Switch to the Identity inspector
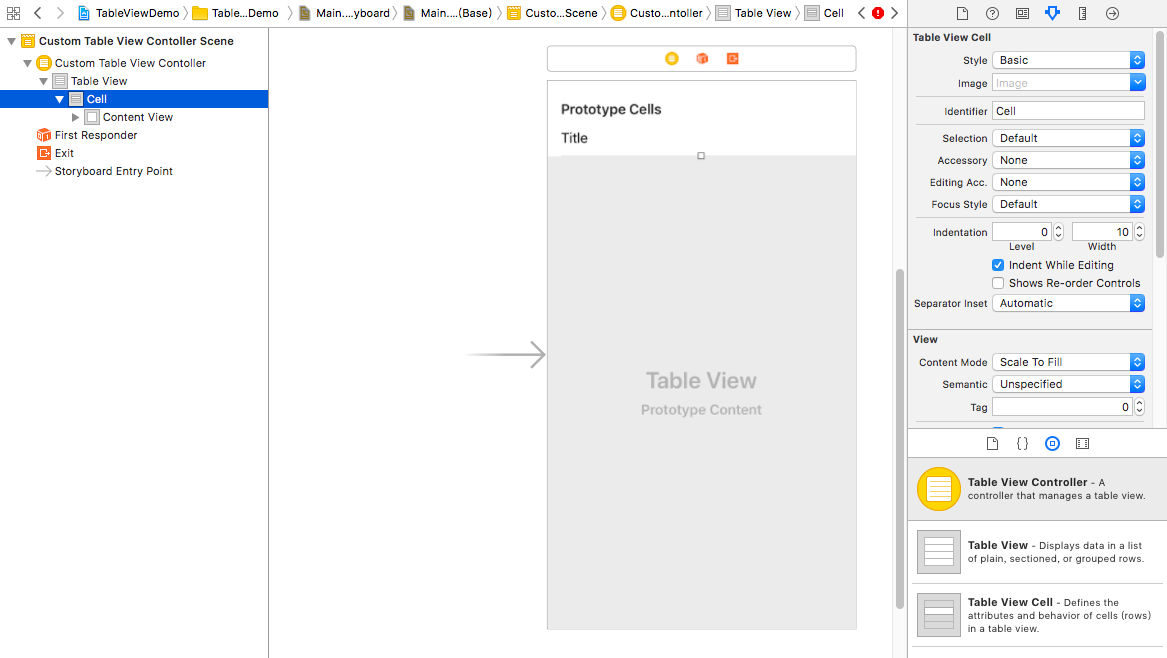This screenshot has height=658, width=1167. click(1022, 14)
